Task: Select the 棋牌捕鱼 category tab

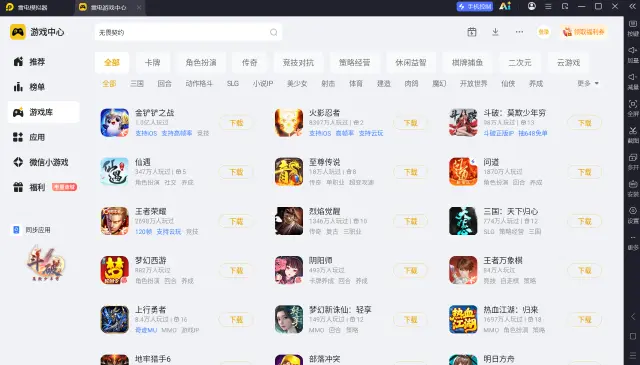Action: (467, 62)
